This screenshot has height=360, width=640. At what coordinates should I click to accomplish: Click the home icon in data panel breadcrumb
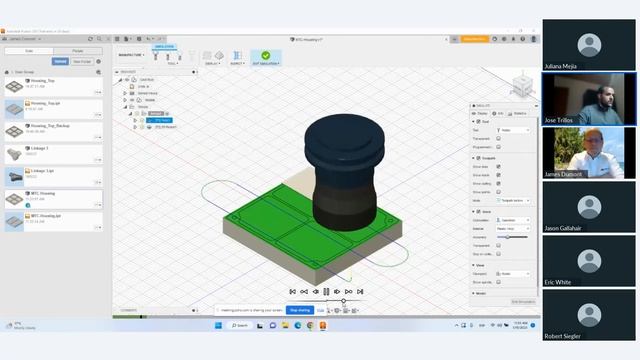pyautogui.click(x=7, y=72)
